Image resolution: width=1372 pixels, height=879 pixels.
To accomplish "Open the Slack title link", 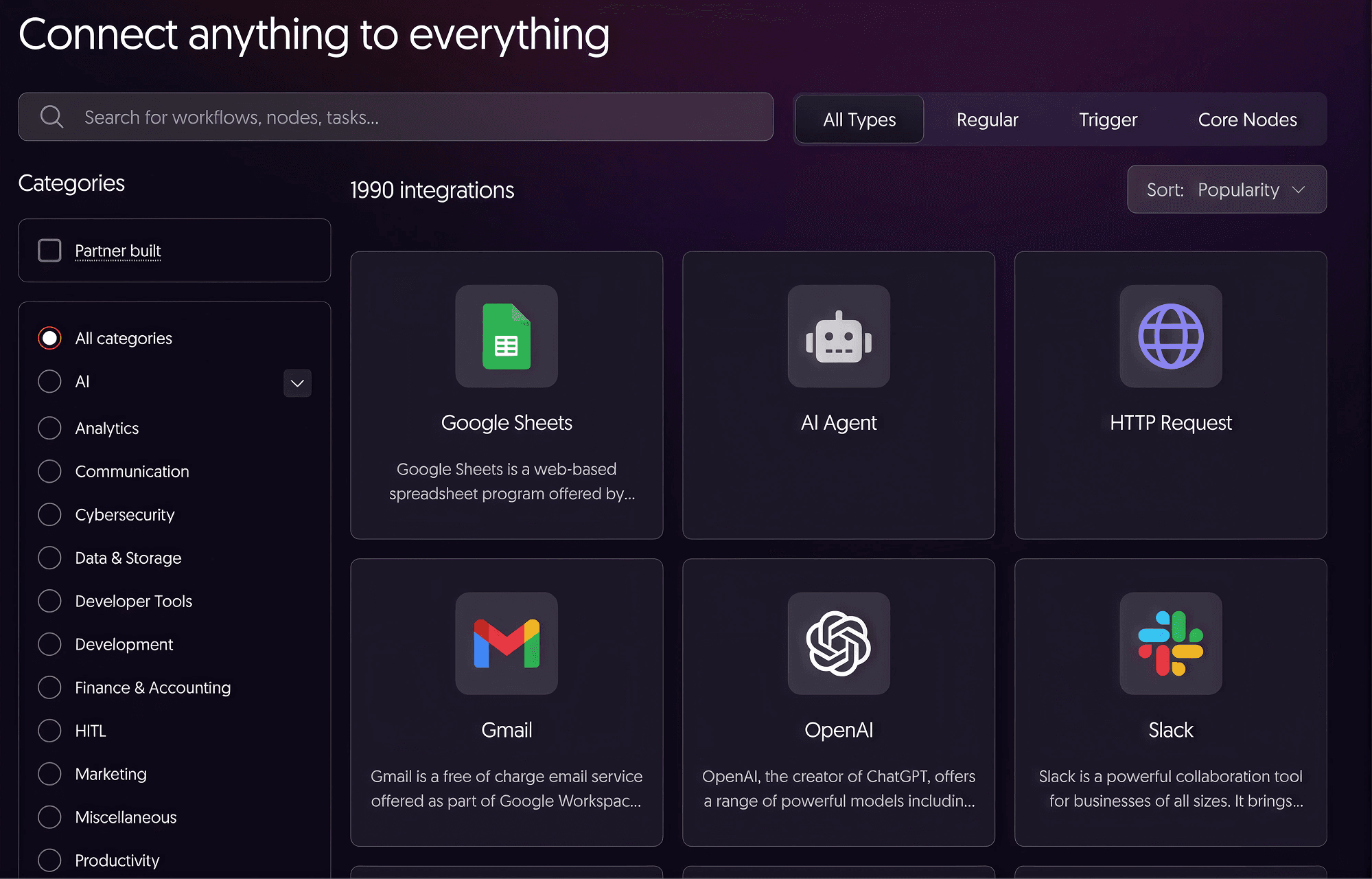I will point(1171,729).
